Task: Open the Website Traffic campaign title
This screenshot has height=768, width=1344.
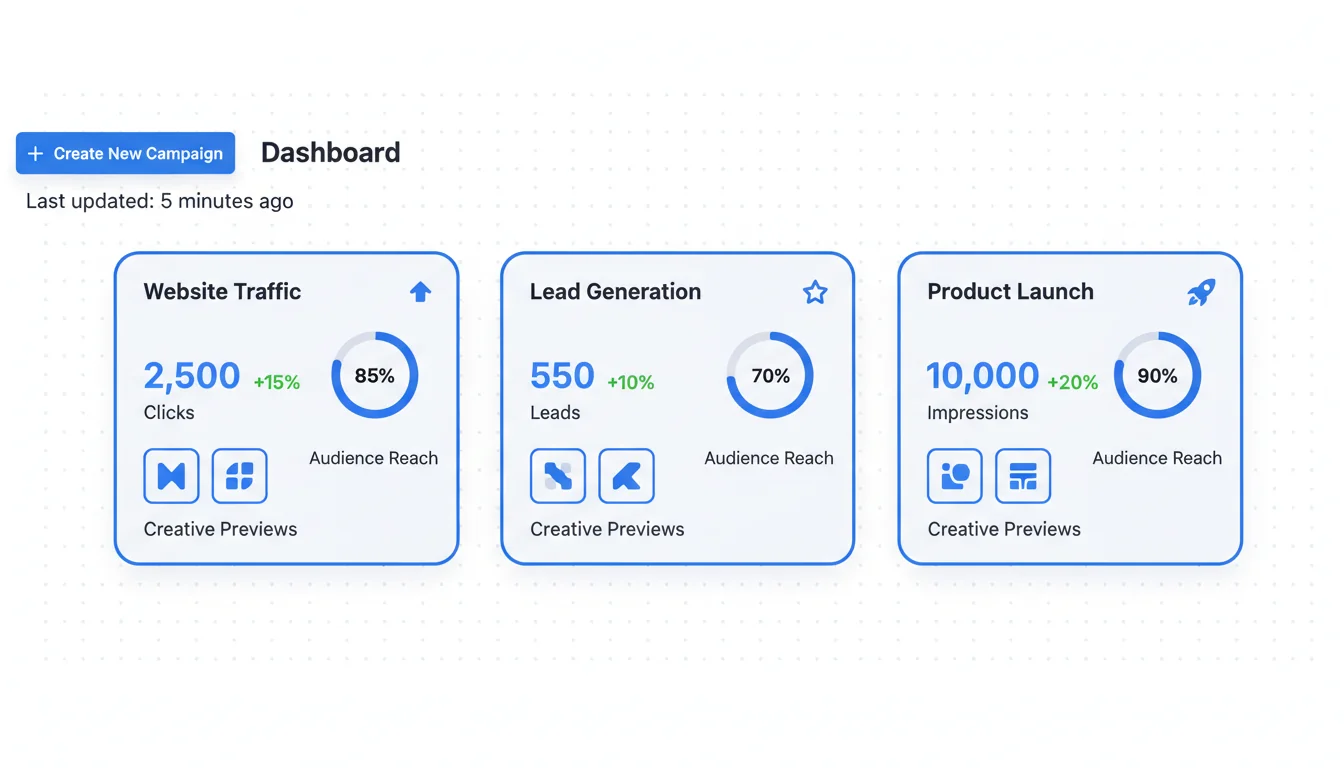Action: click(x=222, y=292)
